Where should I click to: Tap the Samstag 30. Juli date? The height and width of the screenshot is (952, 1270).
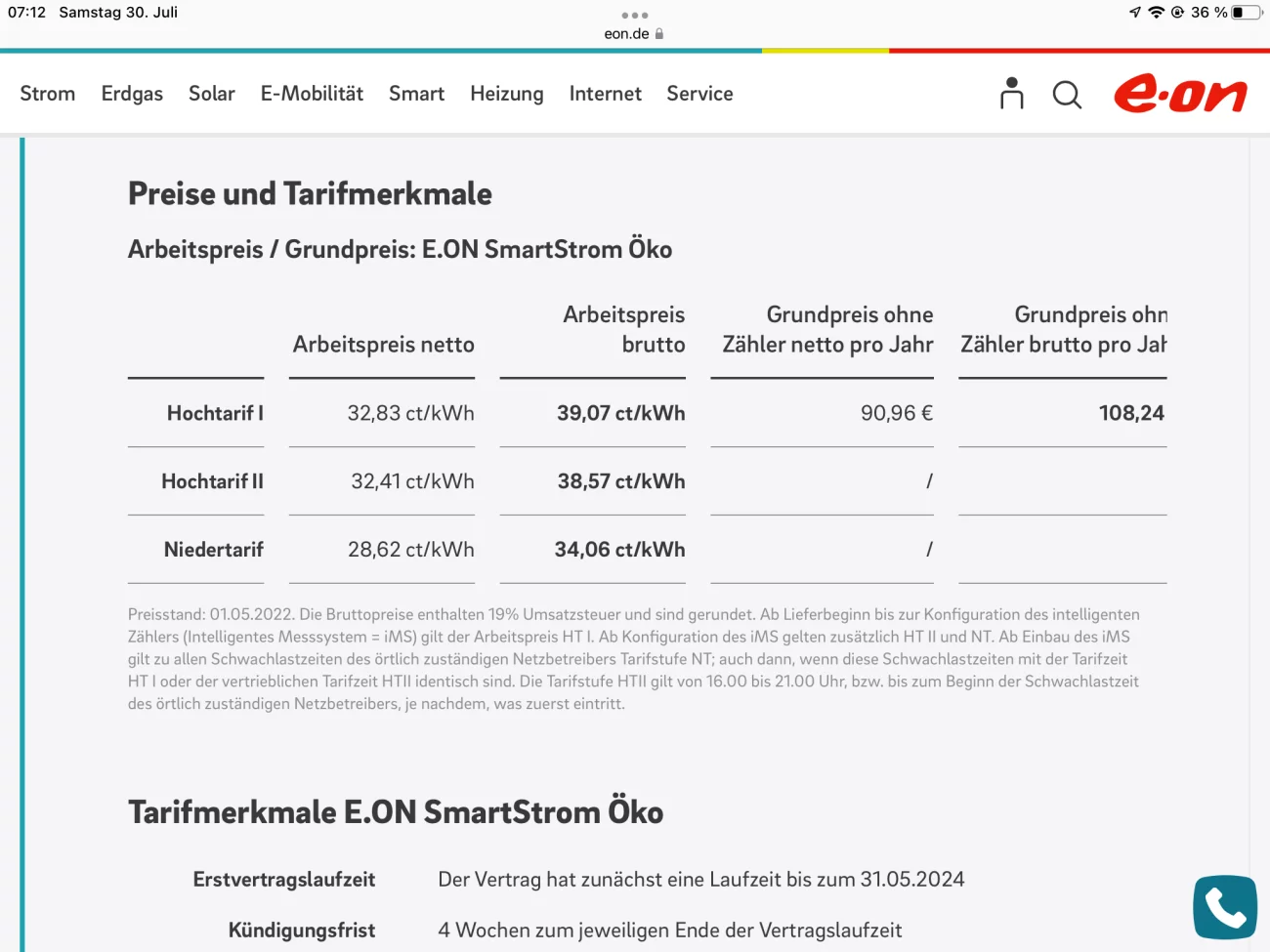click(118, 13)
